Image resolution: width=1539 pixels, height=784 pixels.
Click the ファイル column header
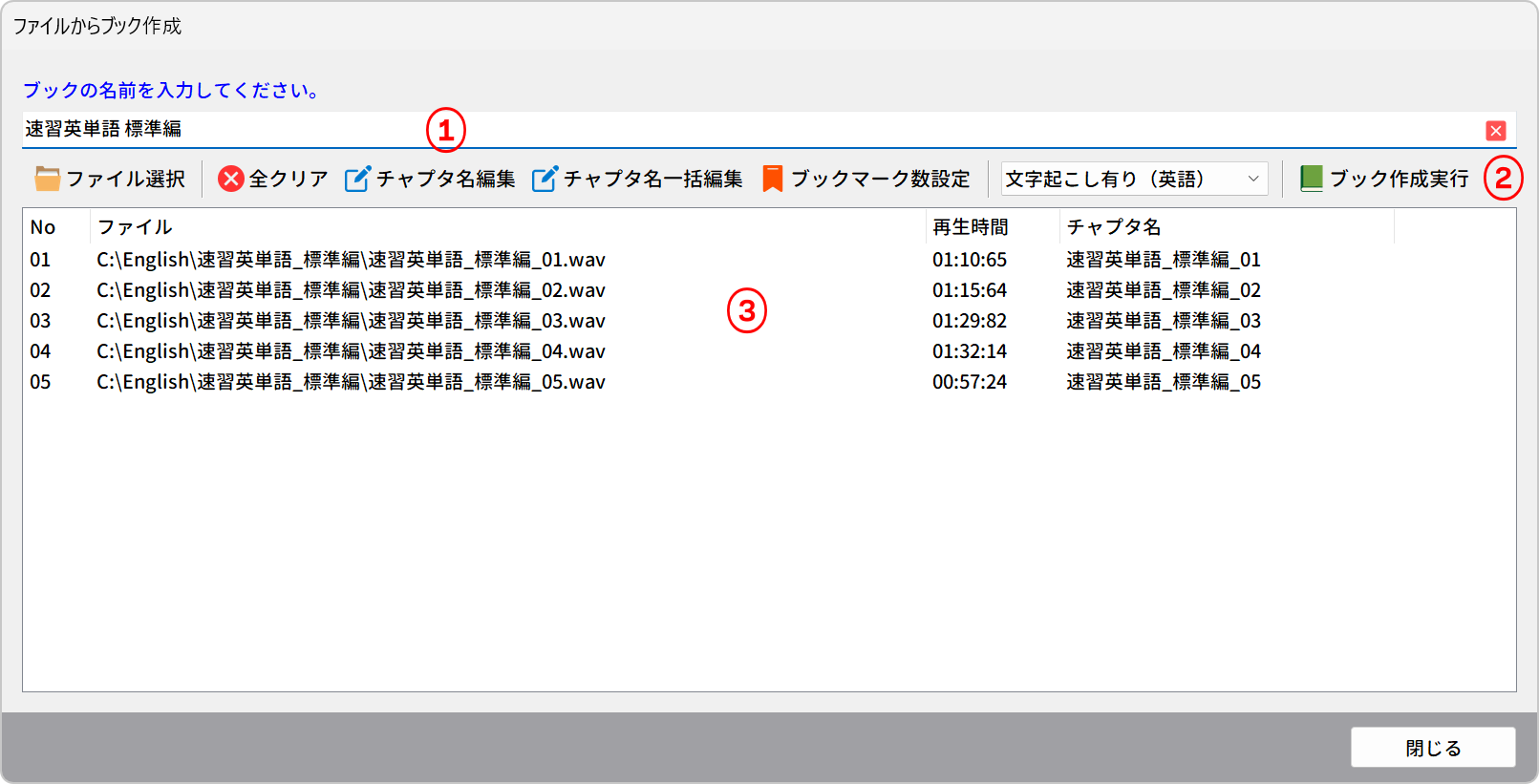click(x=508, y=227)
